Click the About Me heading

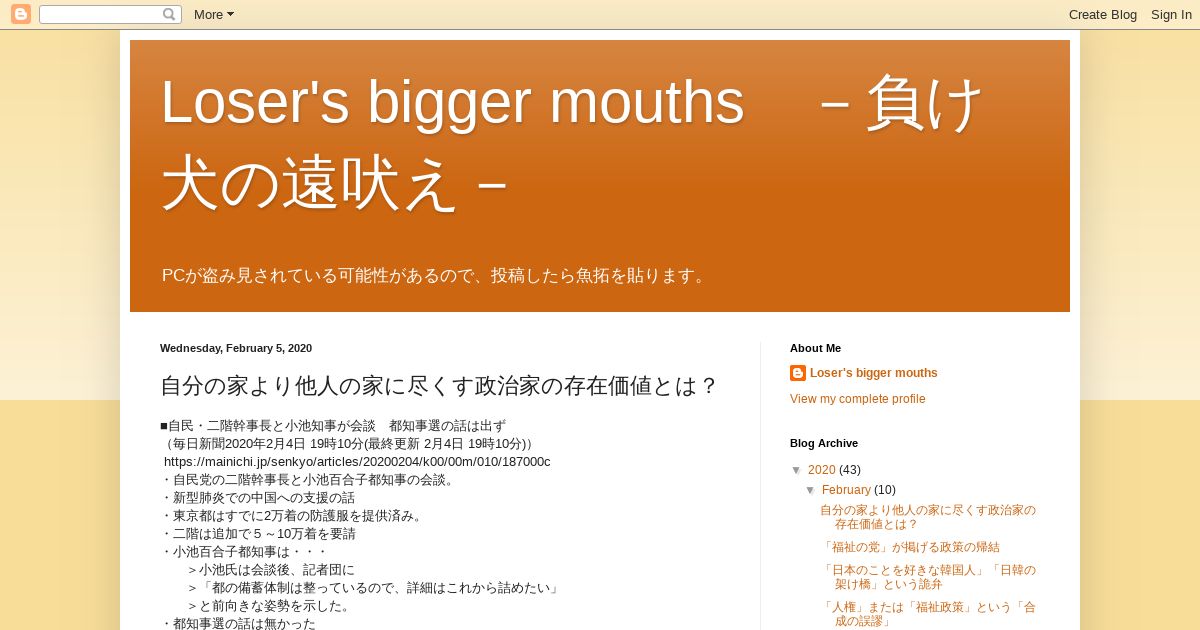click(815, 348)
